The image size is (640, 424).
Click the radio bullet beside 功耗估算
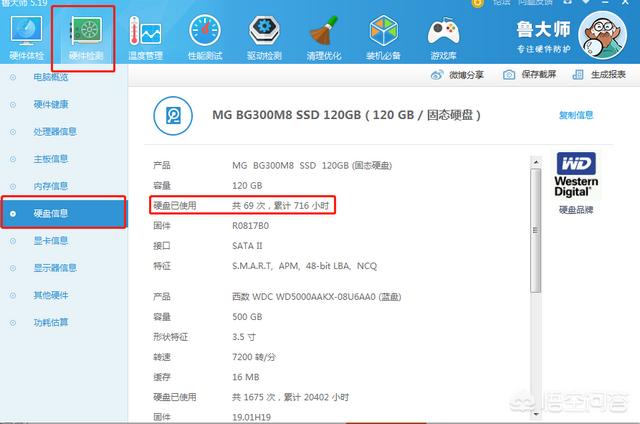pos(13,323)
